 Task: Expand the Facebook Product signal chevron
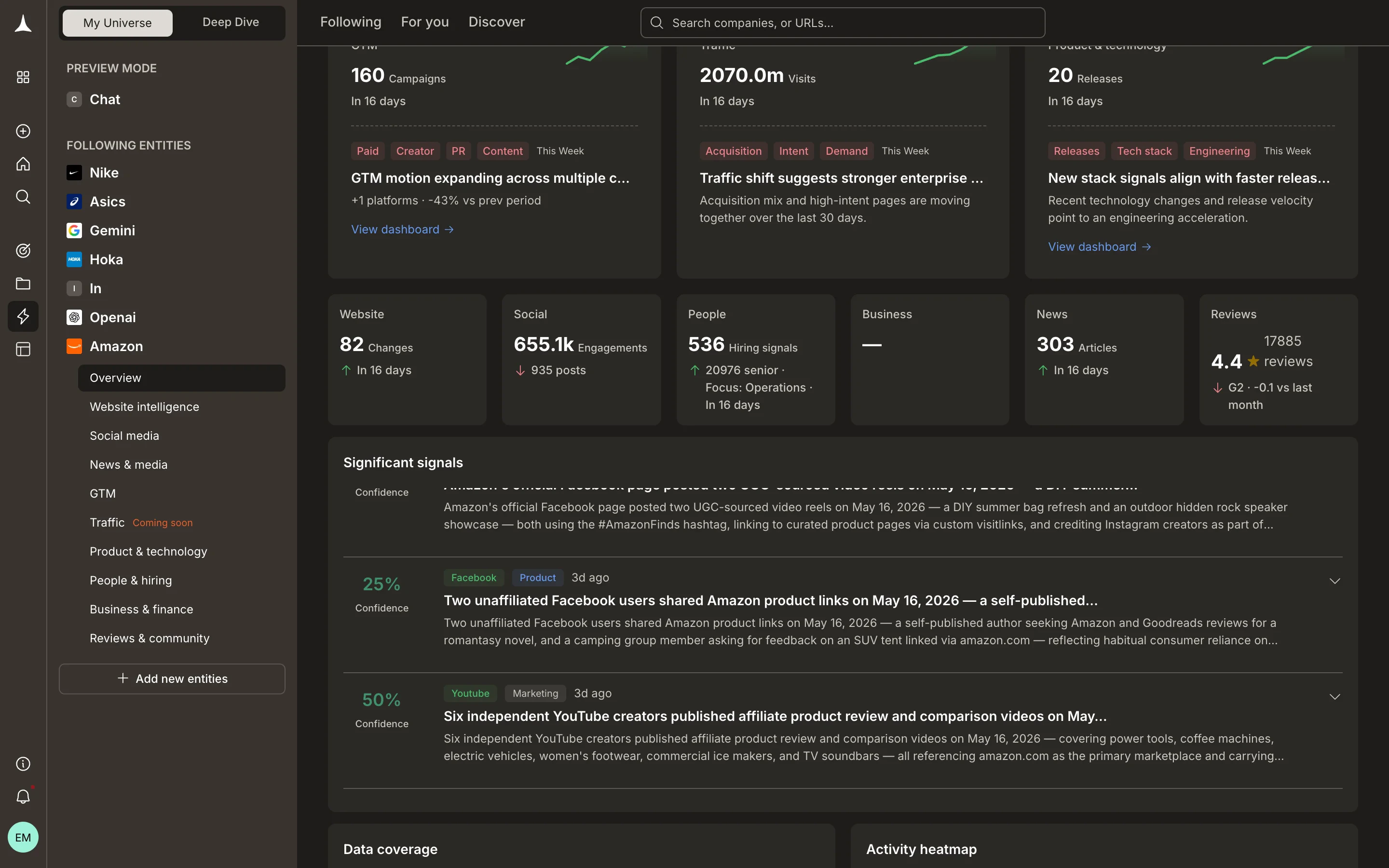tap(1335, 581)
